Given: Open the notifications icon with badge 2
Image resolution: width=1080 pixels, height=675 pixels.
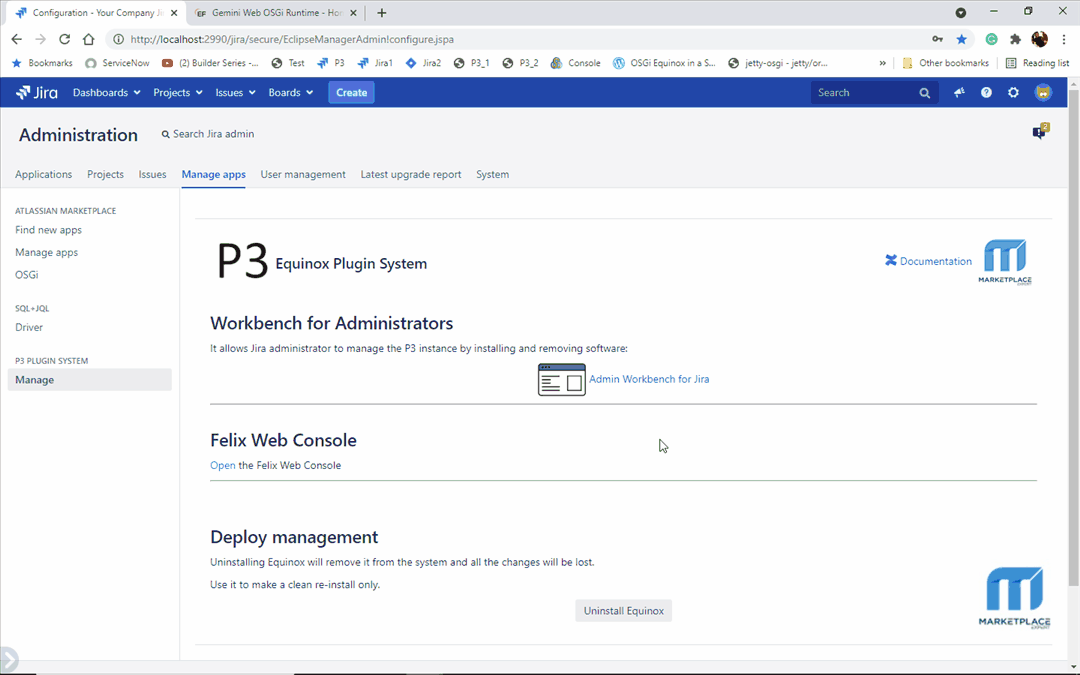Looking at the screenshot, I should pos(1040,132).
